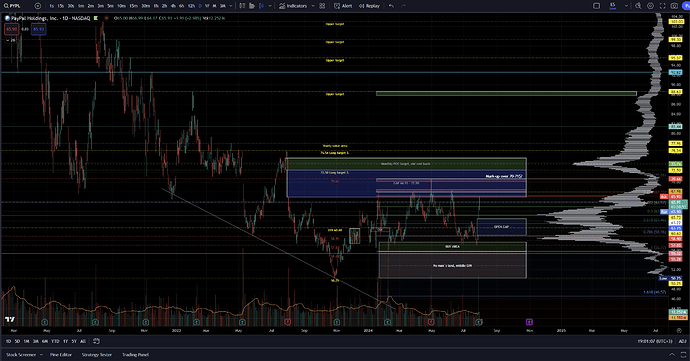Click the TradingView logo on chart

click(x=10, y=320)
